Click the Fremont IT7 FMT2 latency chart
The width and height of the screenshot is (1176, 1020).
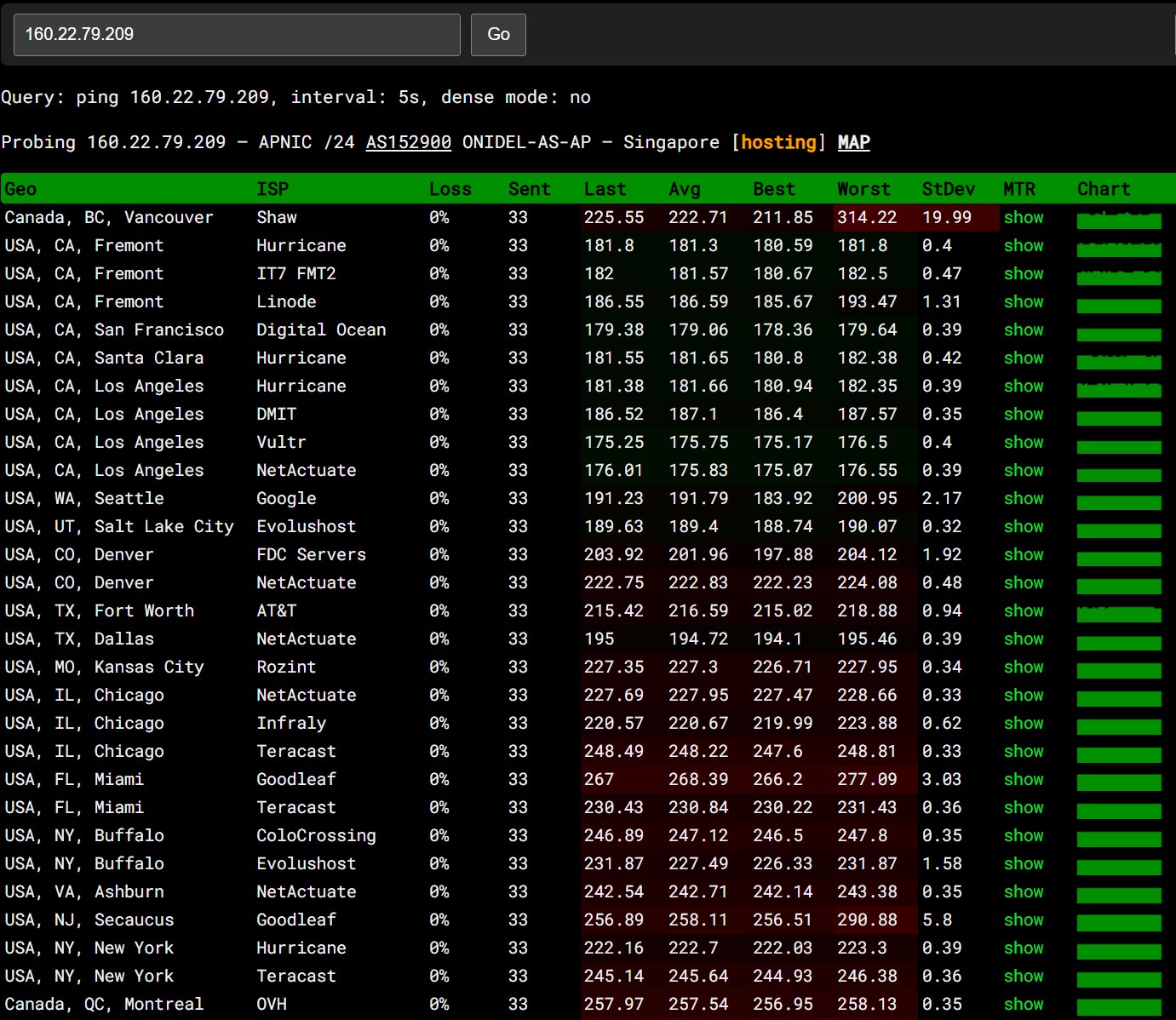(x=1119, y=277)
